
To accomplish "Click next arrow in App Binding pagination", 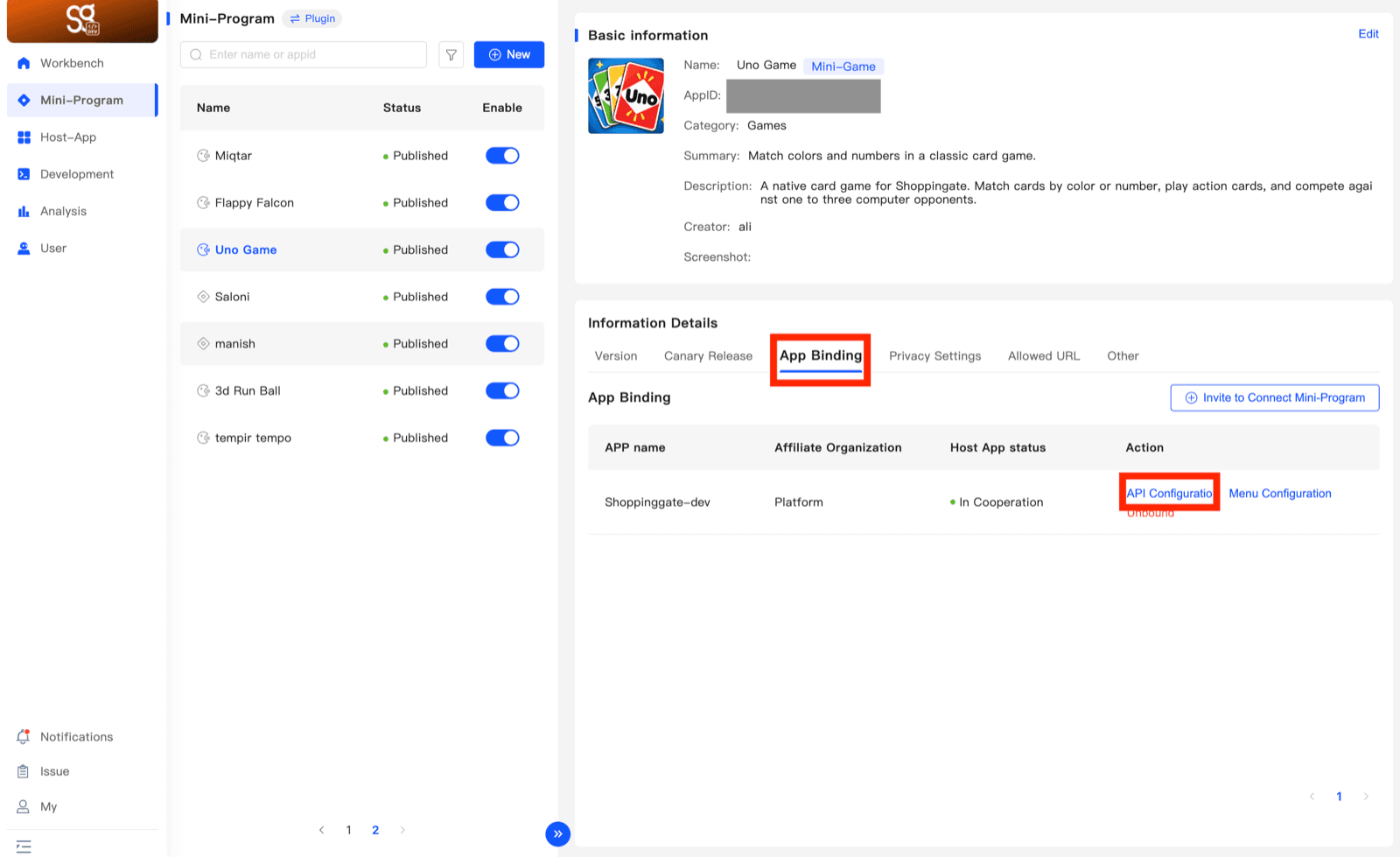I will [x=1366, y=797].
